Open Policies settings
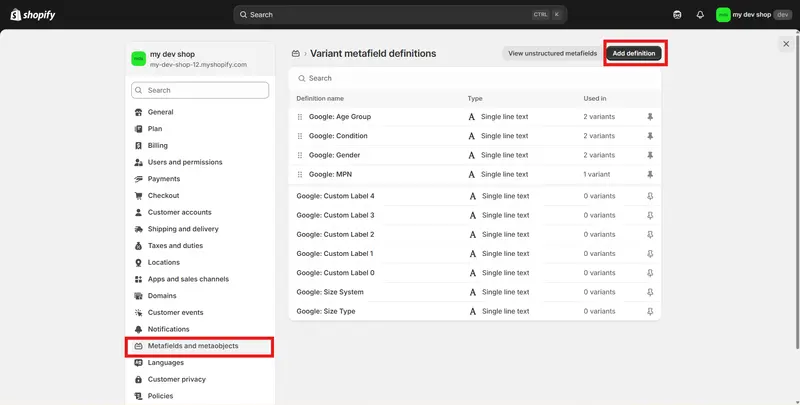Viewport: 800px width, 405px height. click(x=199, y=396)
